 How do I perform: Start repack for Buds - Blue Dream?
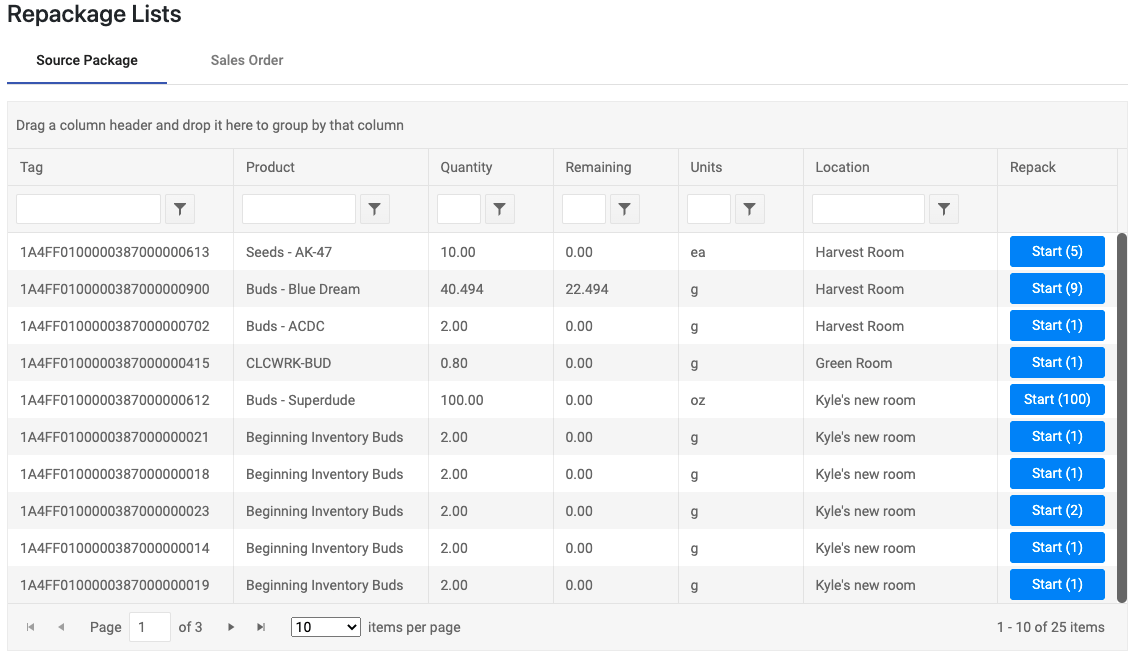(1057, 288)
